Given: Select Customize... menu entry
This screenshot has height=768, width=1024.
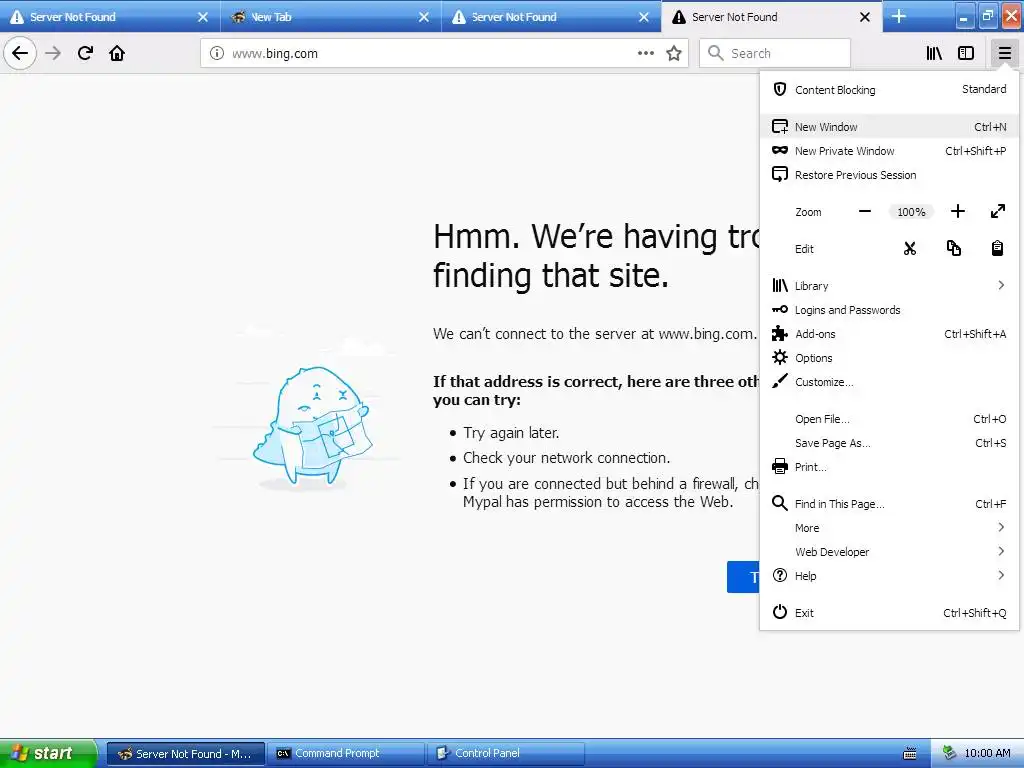Looking at the screenshot, I should point(889,382).
